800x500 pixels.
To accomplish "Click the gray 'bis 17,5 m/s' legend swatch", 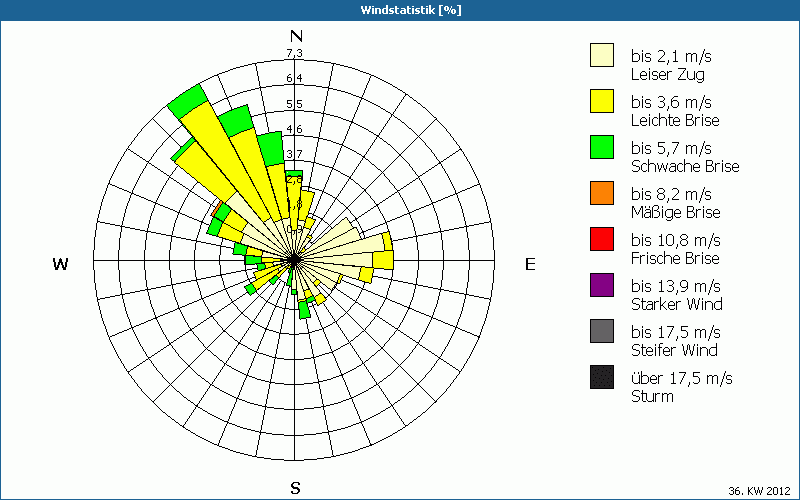I will (x=602, y=331).
